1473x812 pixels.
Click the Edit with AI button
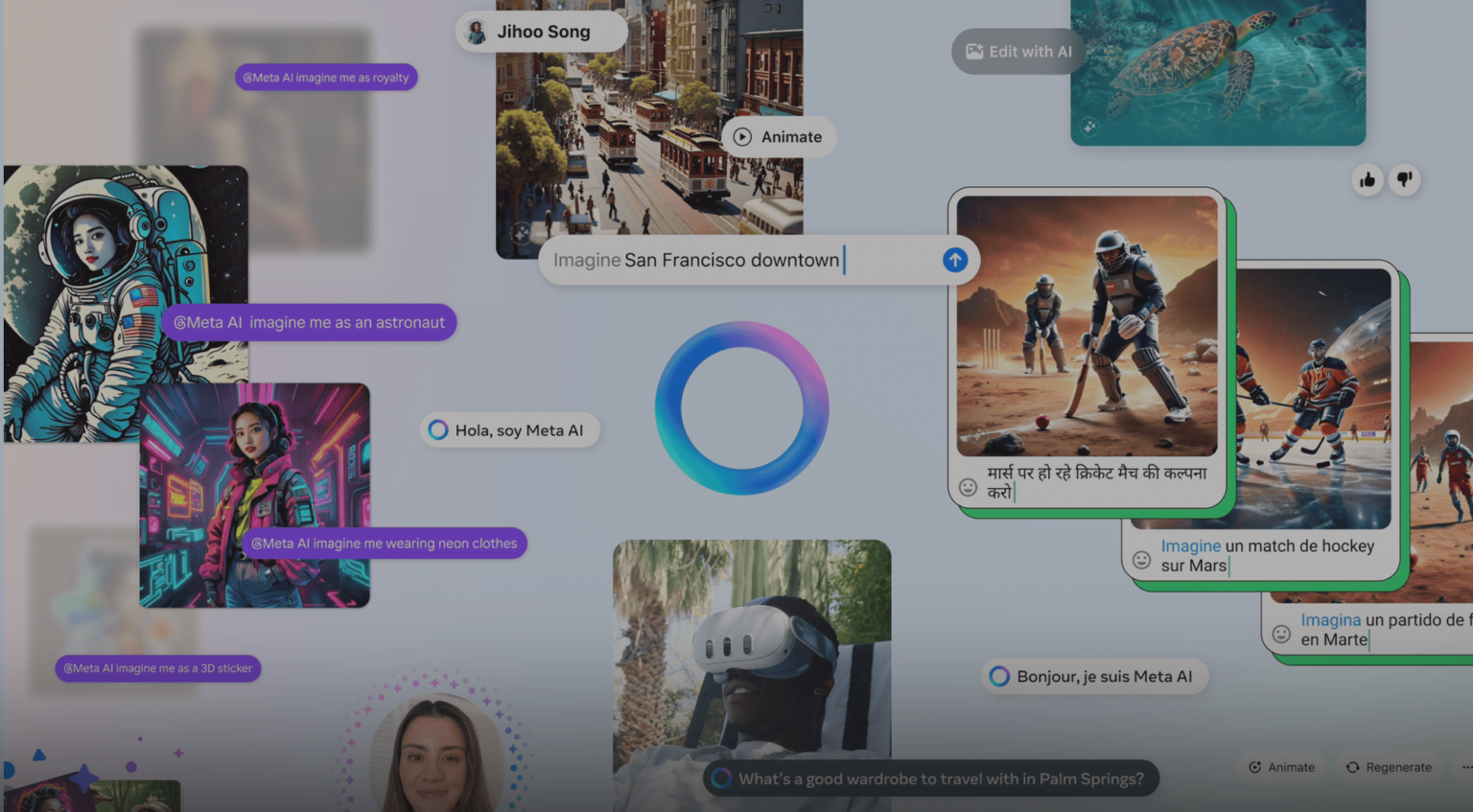tap(1018, 52)
